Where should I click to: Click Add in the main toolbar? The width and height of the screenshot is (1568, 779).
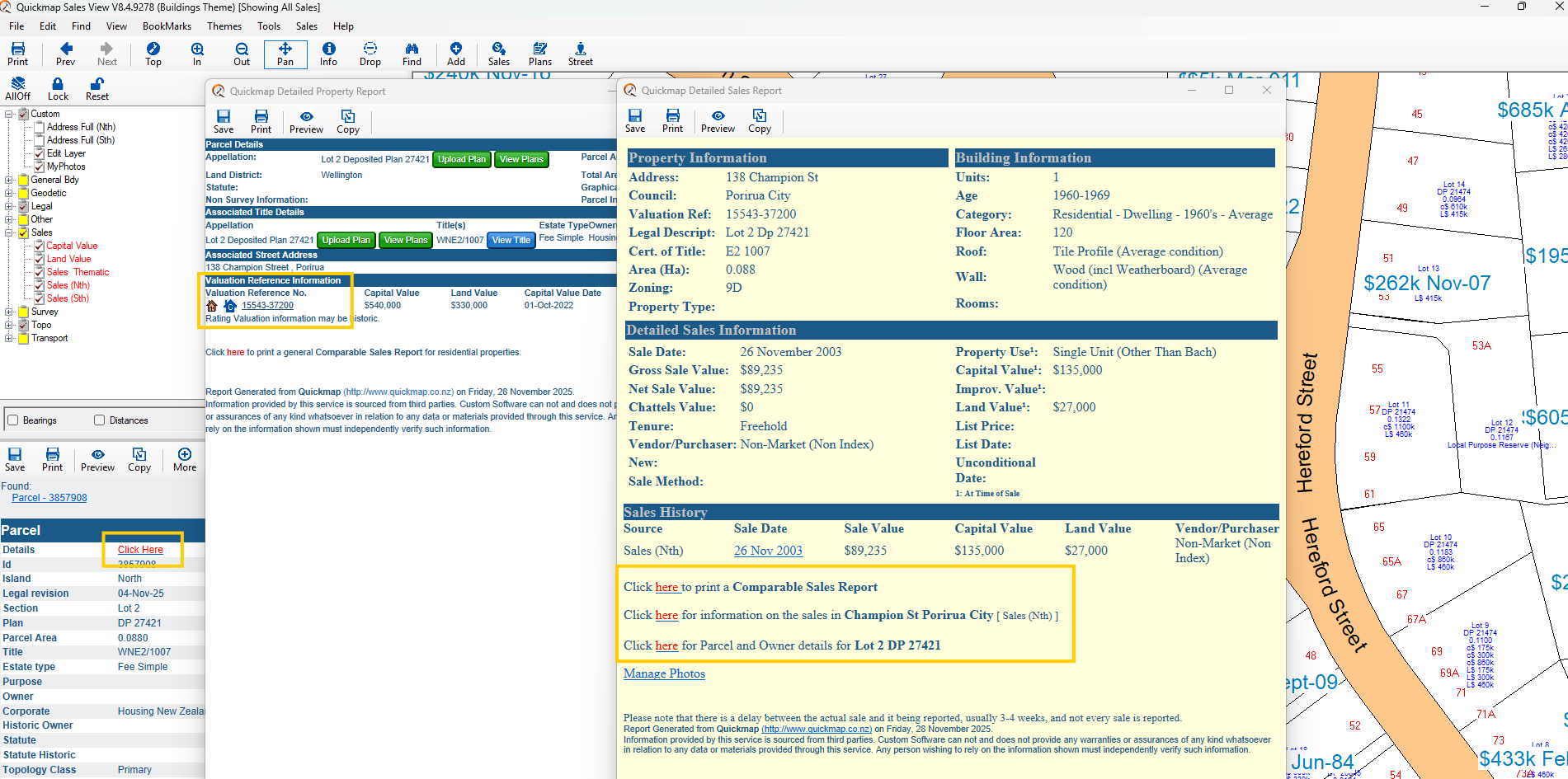point(456,54)
